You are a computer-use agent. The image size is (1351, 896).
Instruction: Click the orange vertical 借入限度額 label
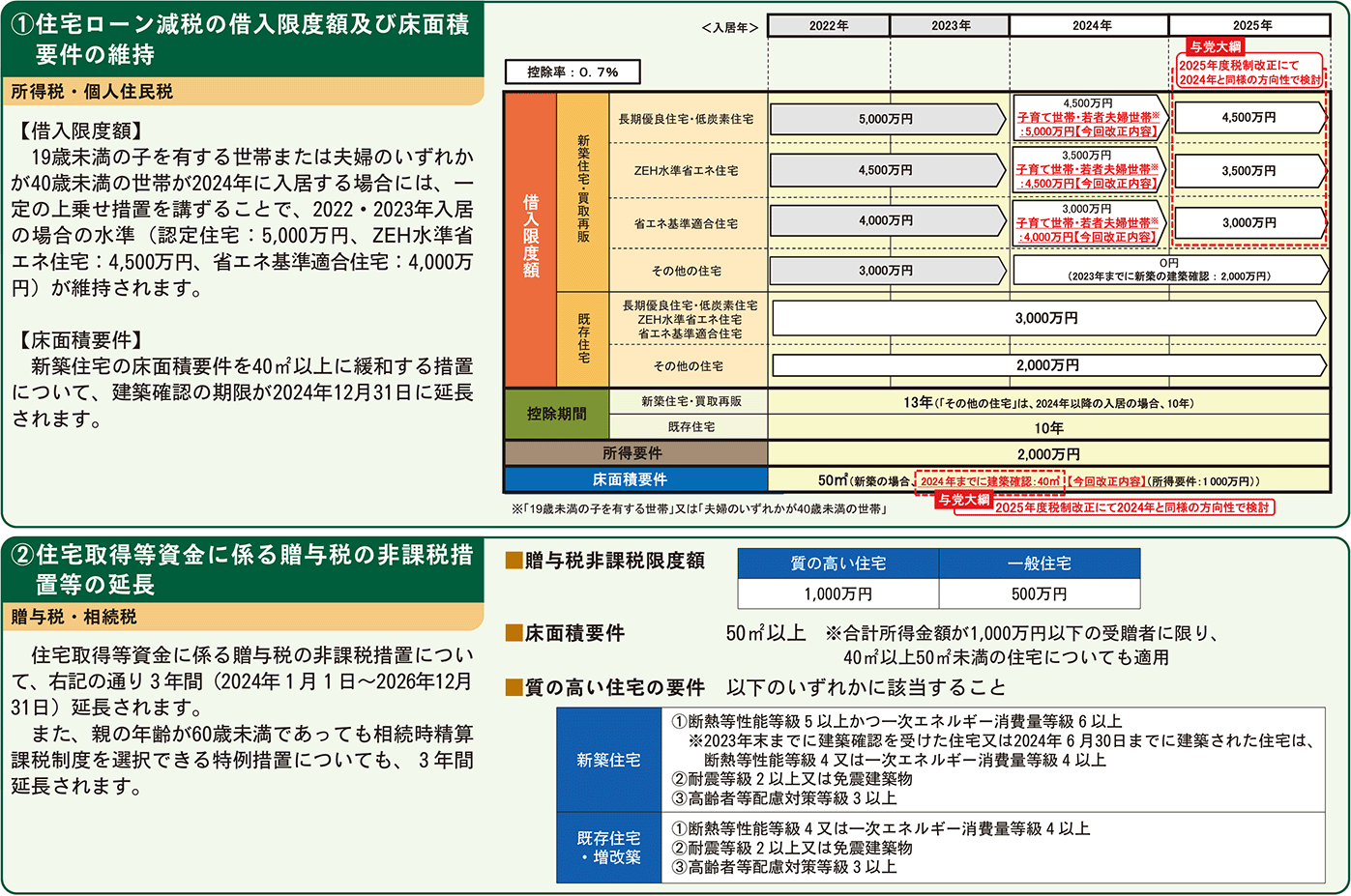coord(530,239)
